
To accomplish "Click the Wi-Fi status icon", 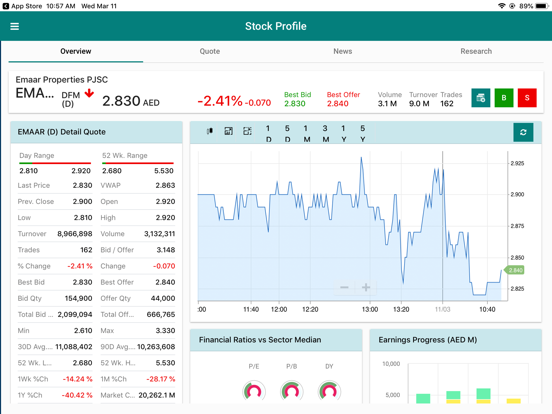I will [502, 6].
